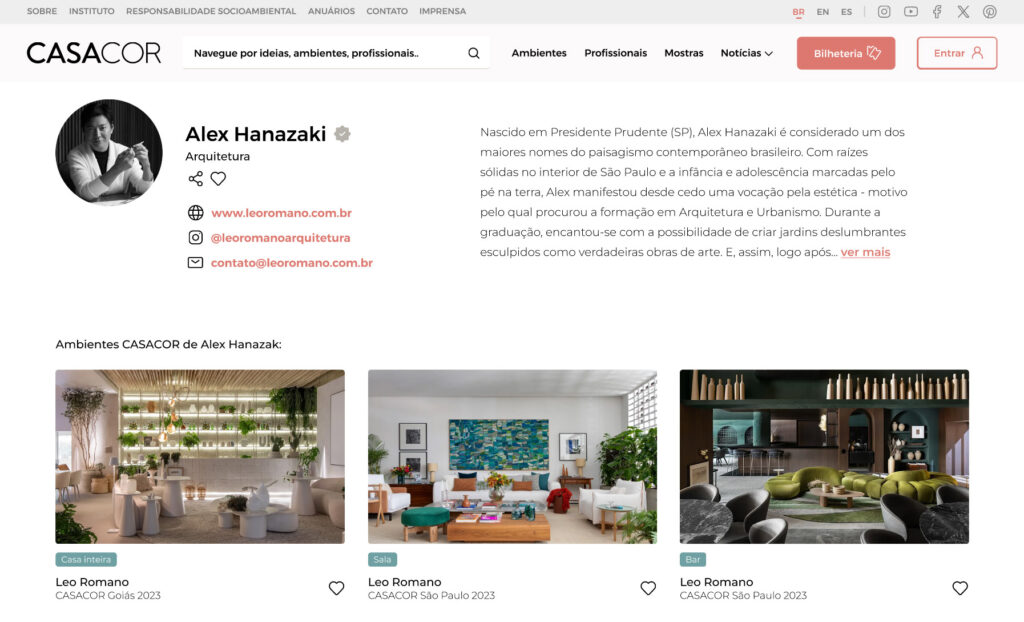Screen dimensions: 1024x622
Task: Click the CASACOR logo
Action: pyautogui.click(x=93, y=53)
